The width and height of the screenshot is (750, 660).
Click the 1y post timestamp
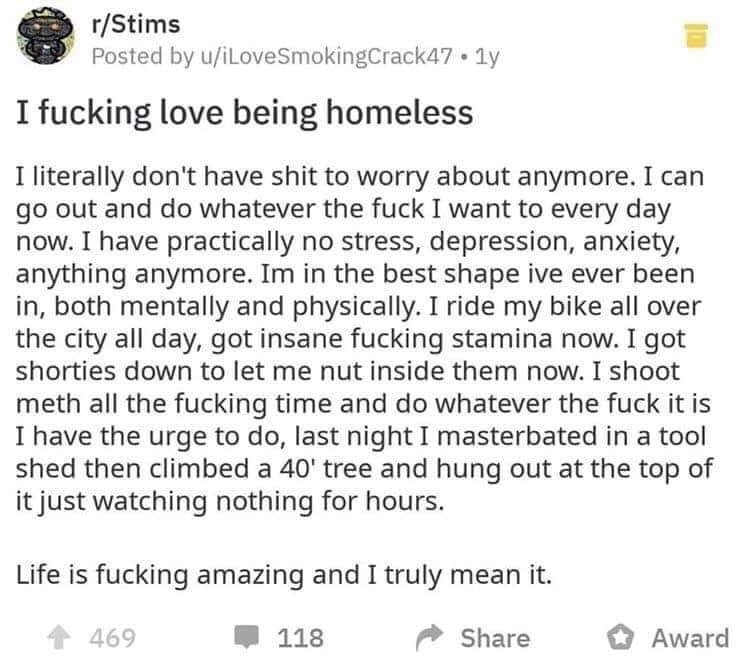click(x=487, y=56)
